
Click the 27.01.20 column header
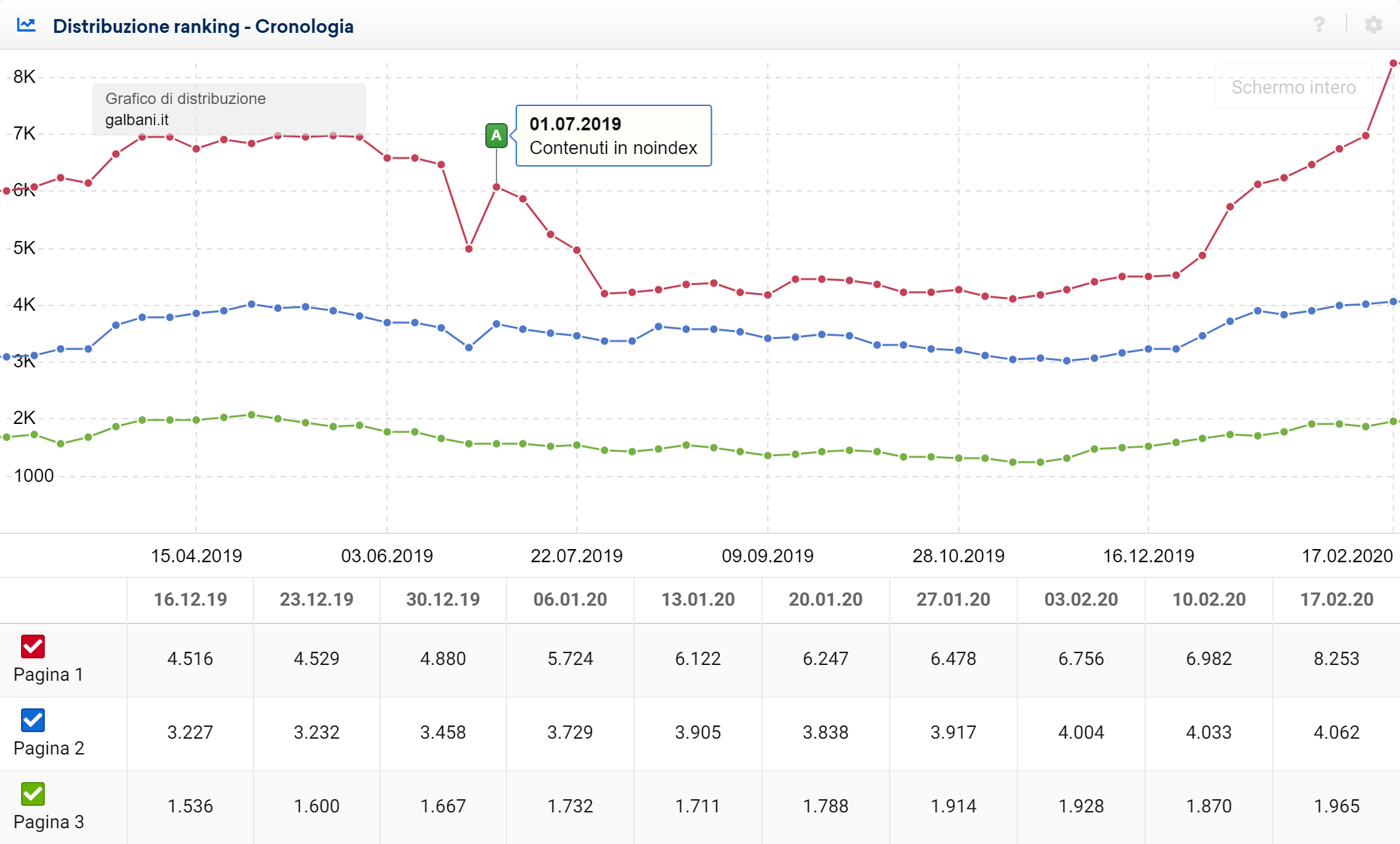tap(954, 600)
